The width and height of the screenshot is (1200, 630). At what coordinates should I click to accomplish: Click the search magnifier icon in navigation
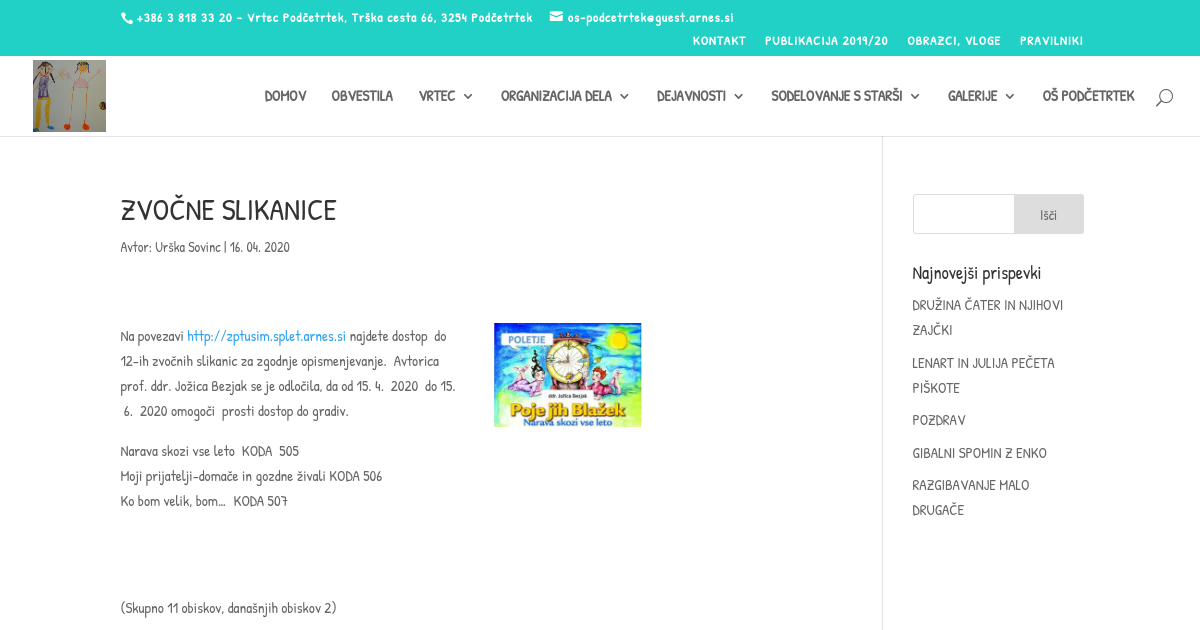coord(1164,97)
